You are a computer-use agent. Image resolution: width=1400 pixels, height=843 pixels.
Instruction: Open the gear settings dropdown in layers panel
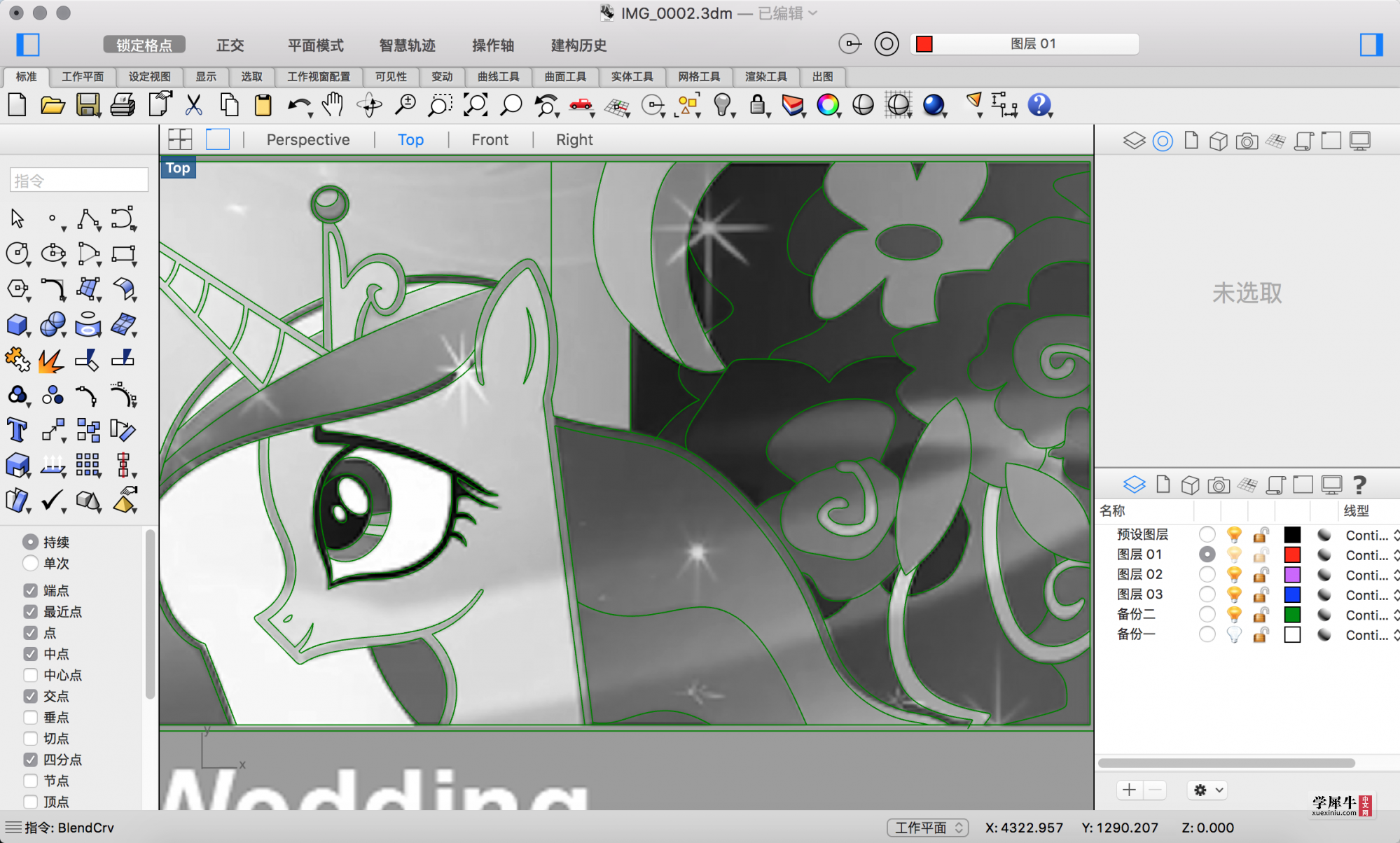pos(1207,790)
